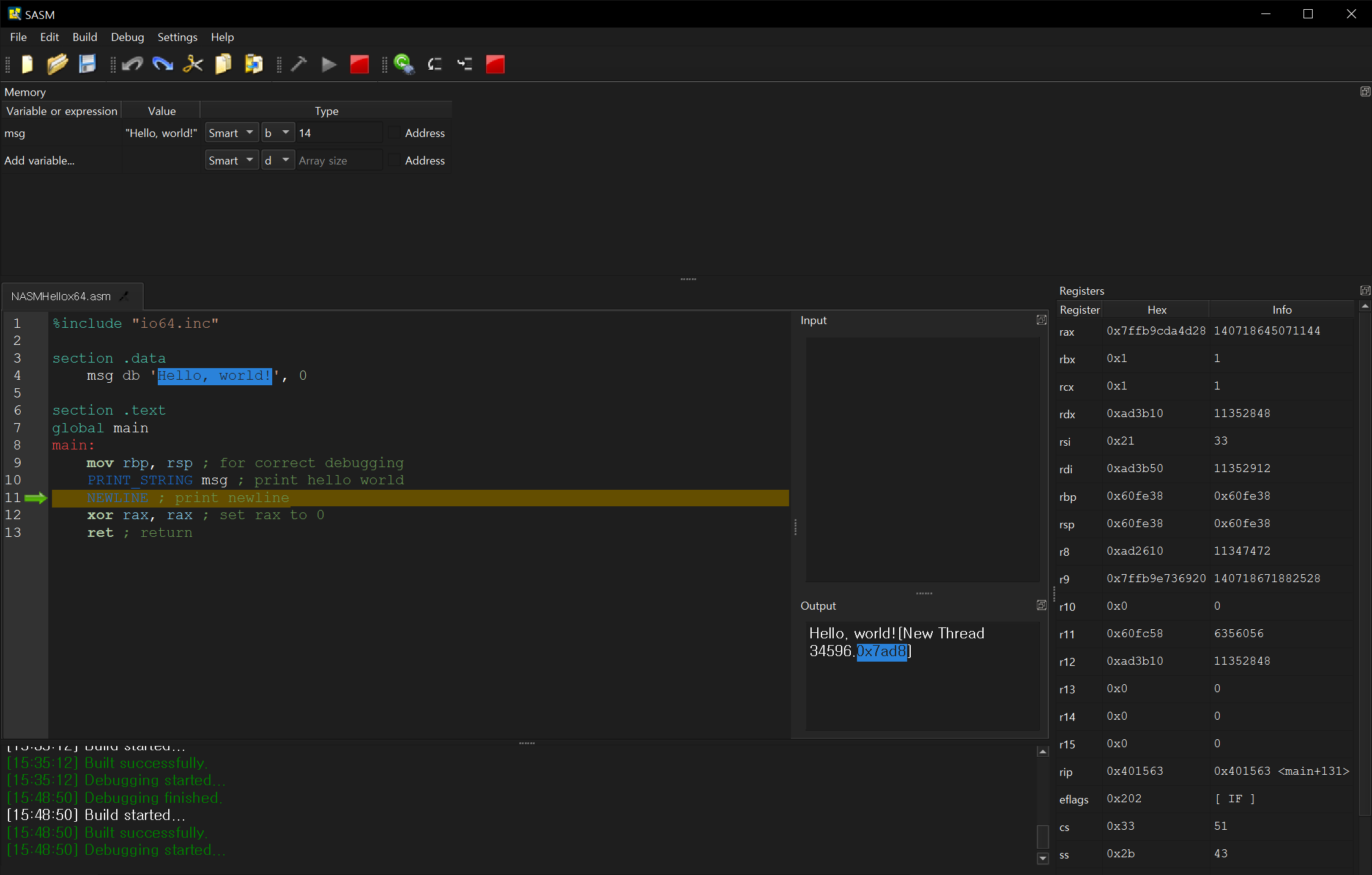The image size is (1372, 875).
Task: Toggle Address checkbox in Add variable row
Action: click(x=395, y=160)
